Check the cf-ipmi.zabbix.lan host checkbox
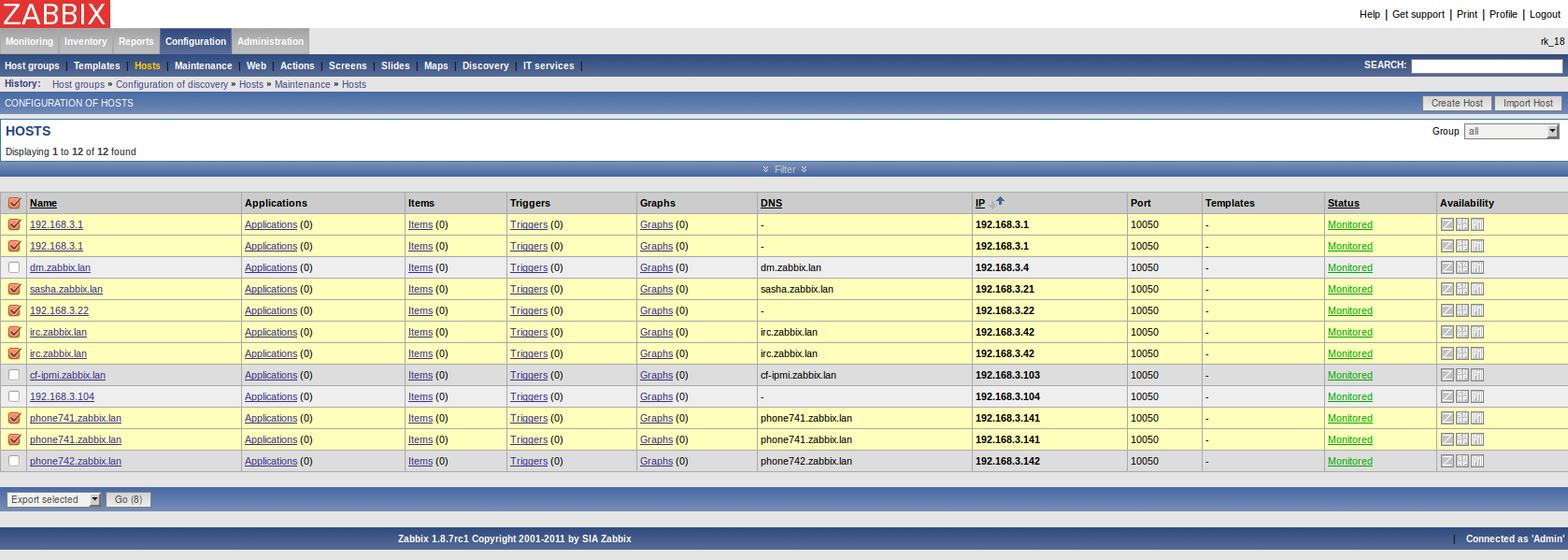The height and width of the screenshot is (560, 1568). 14,375
